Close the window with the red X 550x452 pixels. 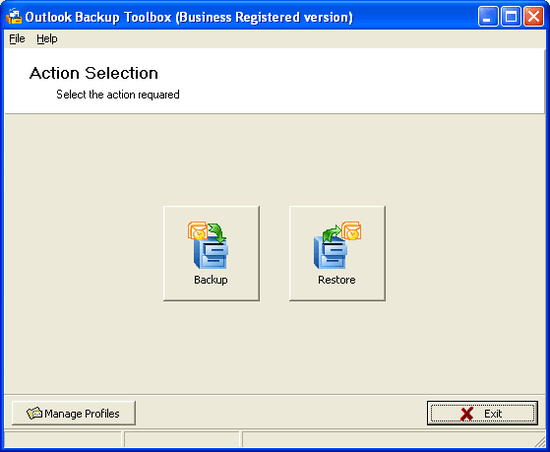pyautogui.click(x=534, y=16)
